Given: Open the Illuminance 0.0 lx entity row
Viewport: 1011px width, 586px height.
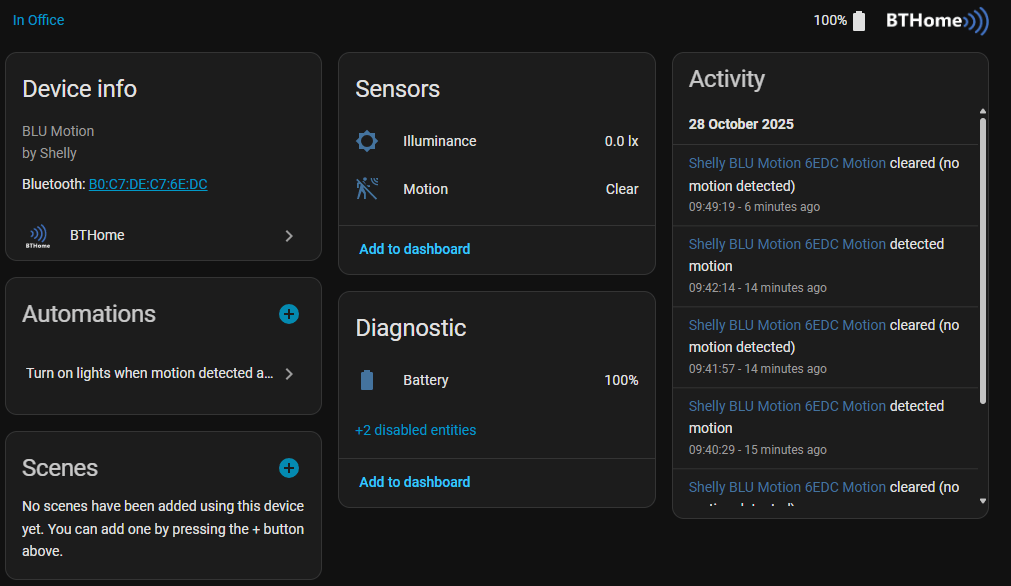Looking at the screenshot, I should click(496, 141).
